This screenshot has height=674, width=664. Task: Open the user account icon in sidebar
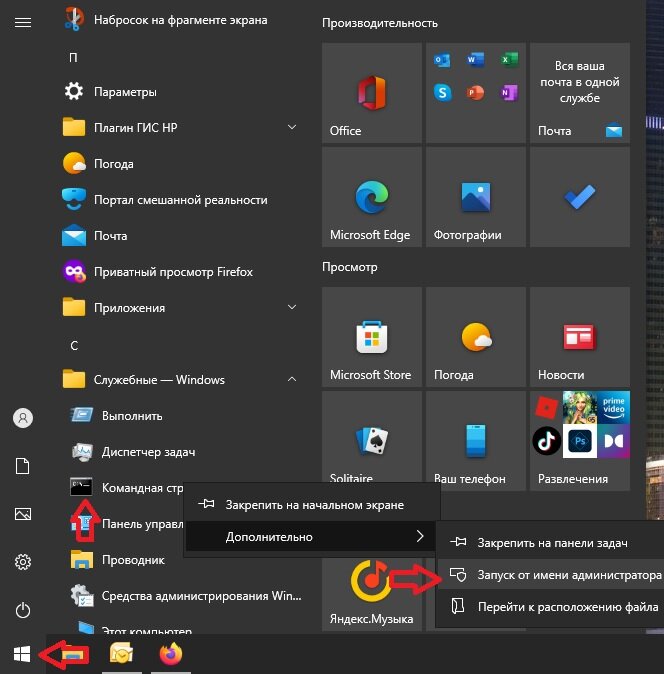click(23, 418)
